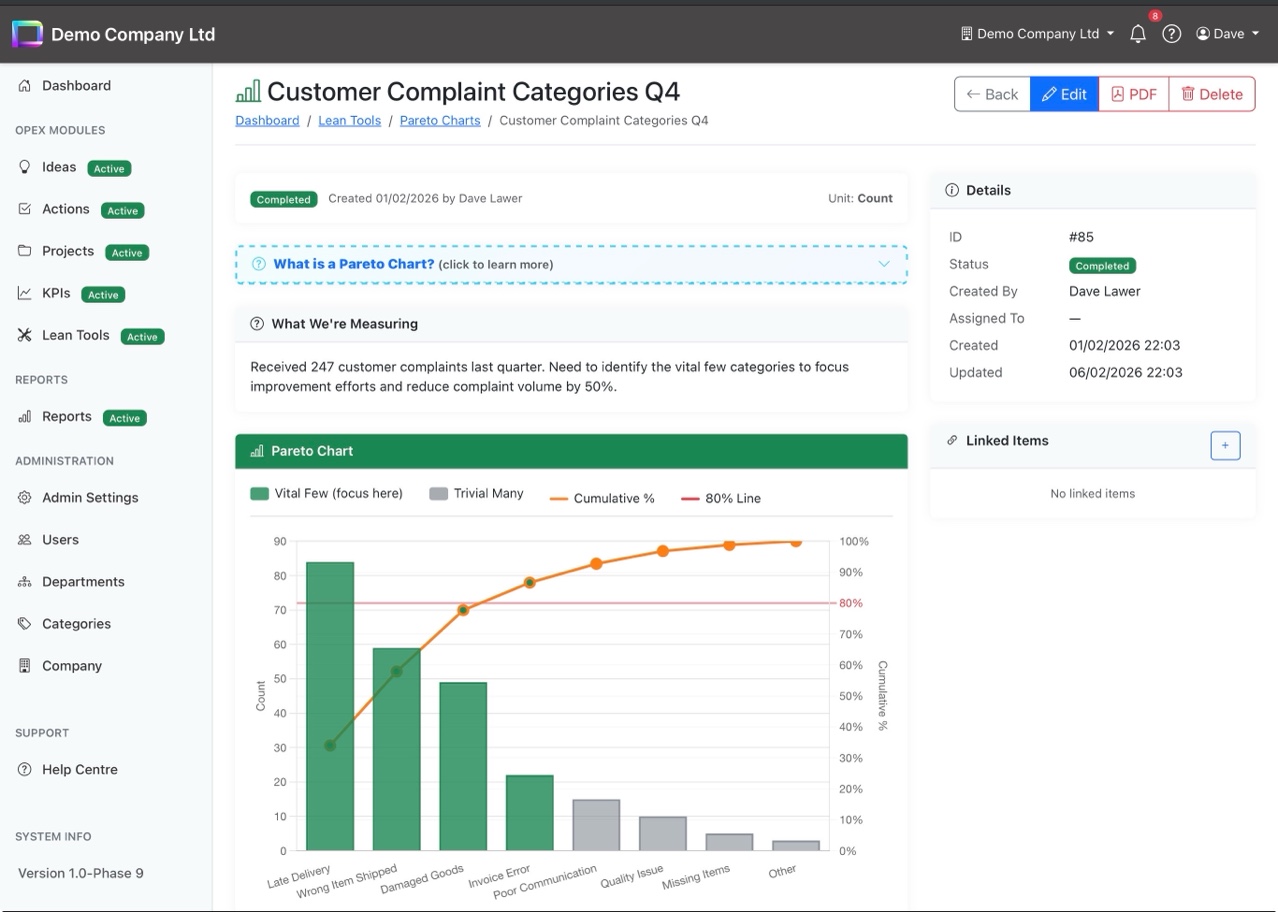Expand the 'What is a Pareto Chart?' section
The image size is (1278, 912).
pyautogui.click(x=571, y=264)
